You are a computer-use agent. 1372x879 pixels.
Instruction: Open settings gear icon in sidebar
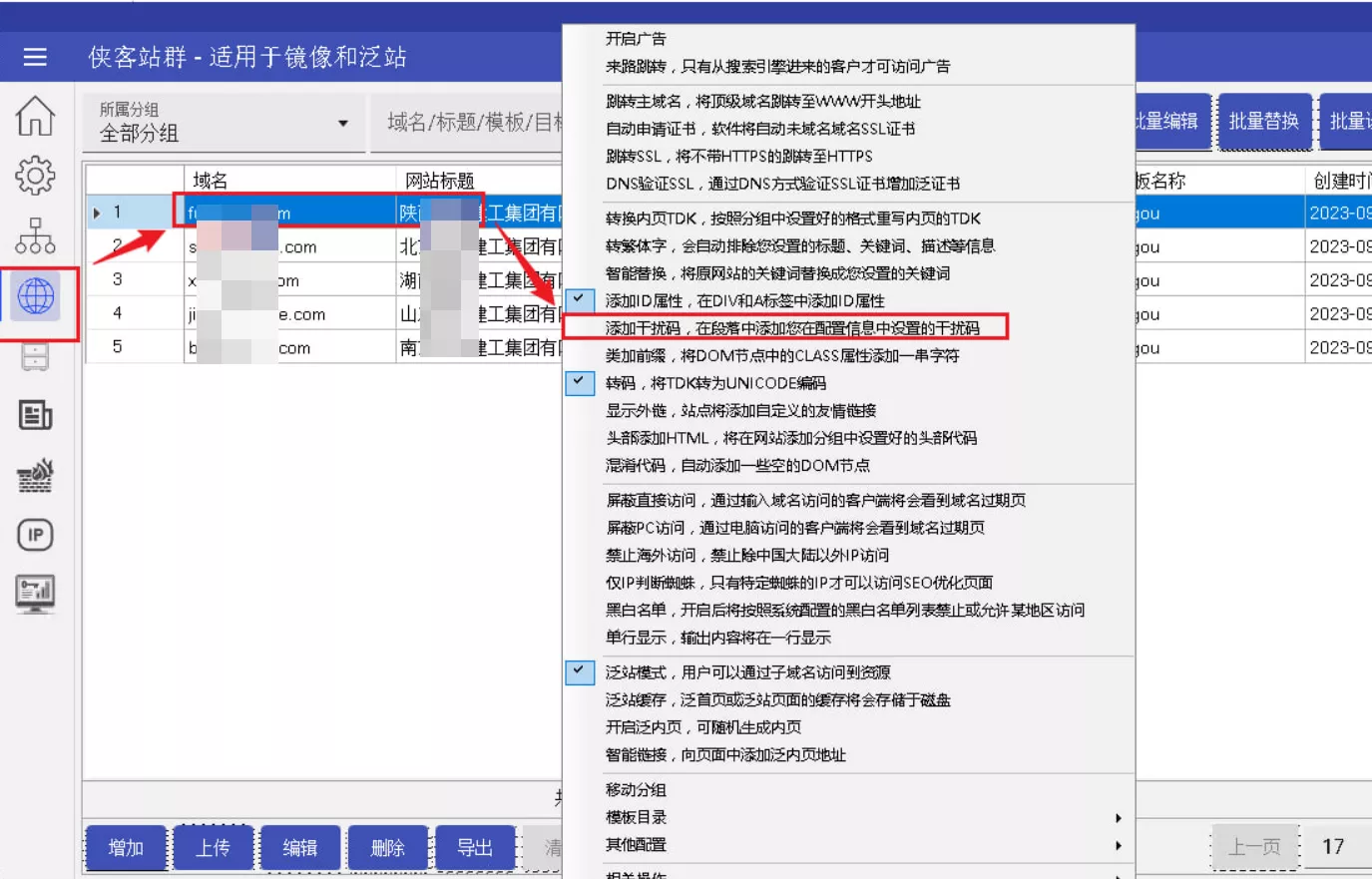pos(35,176)
